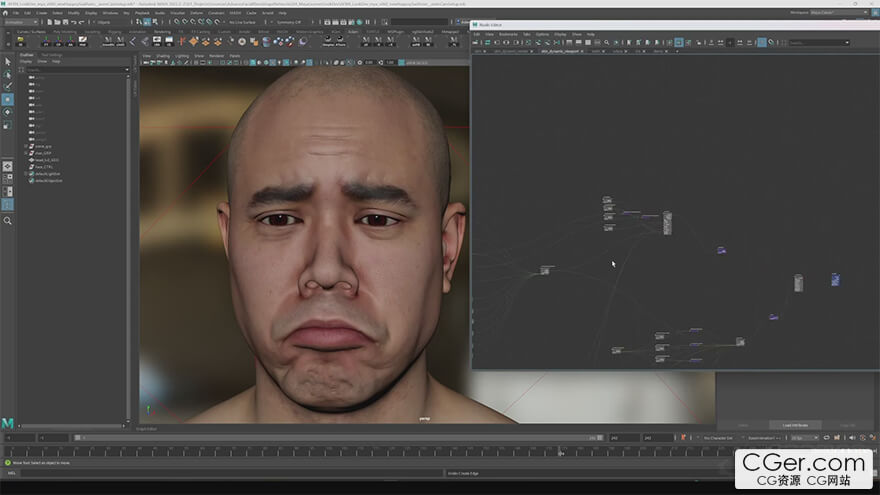880x495 pixels.
Task: Open Node Editor Edit menu
Action: [477, 34]
